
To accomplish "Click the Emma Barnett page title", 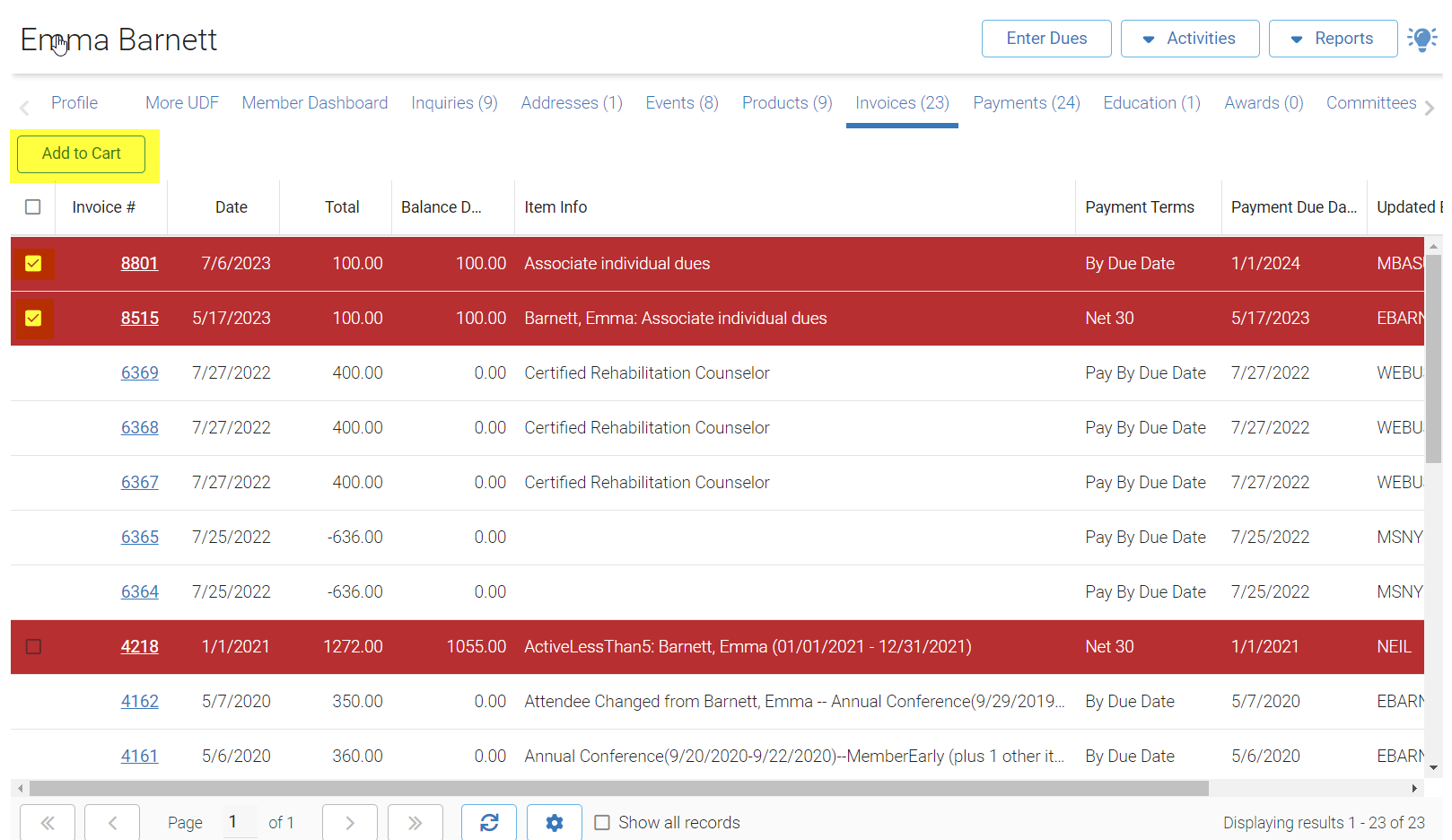I will point(118,40).
